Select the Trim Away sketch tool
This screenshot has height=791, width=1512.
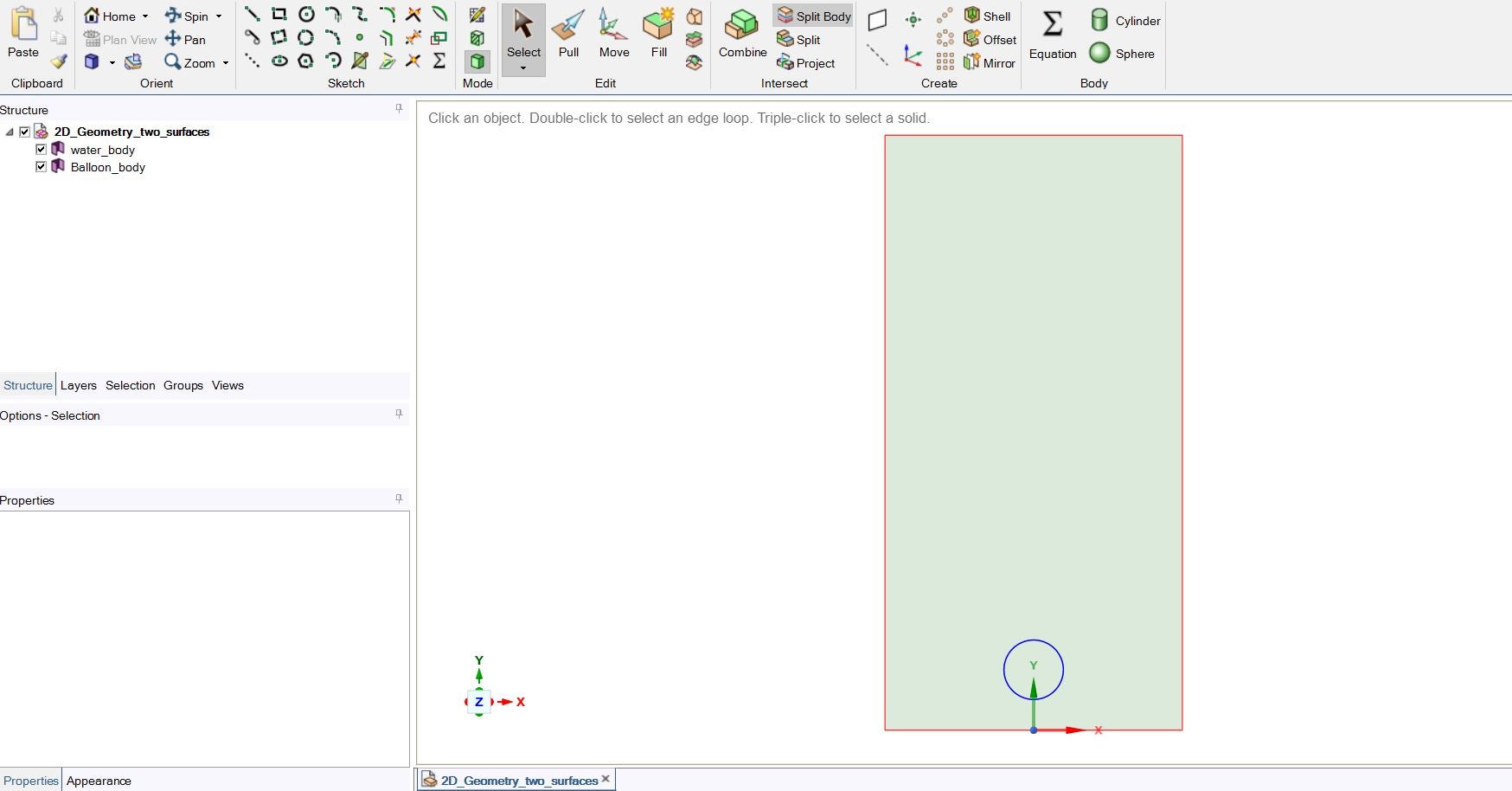coord(413,14)
